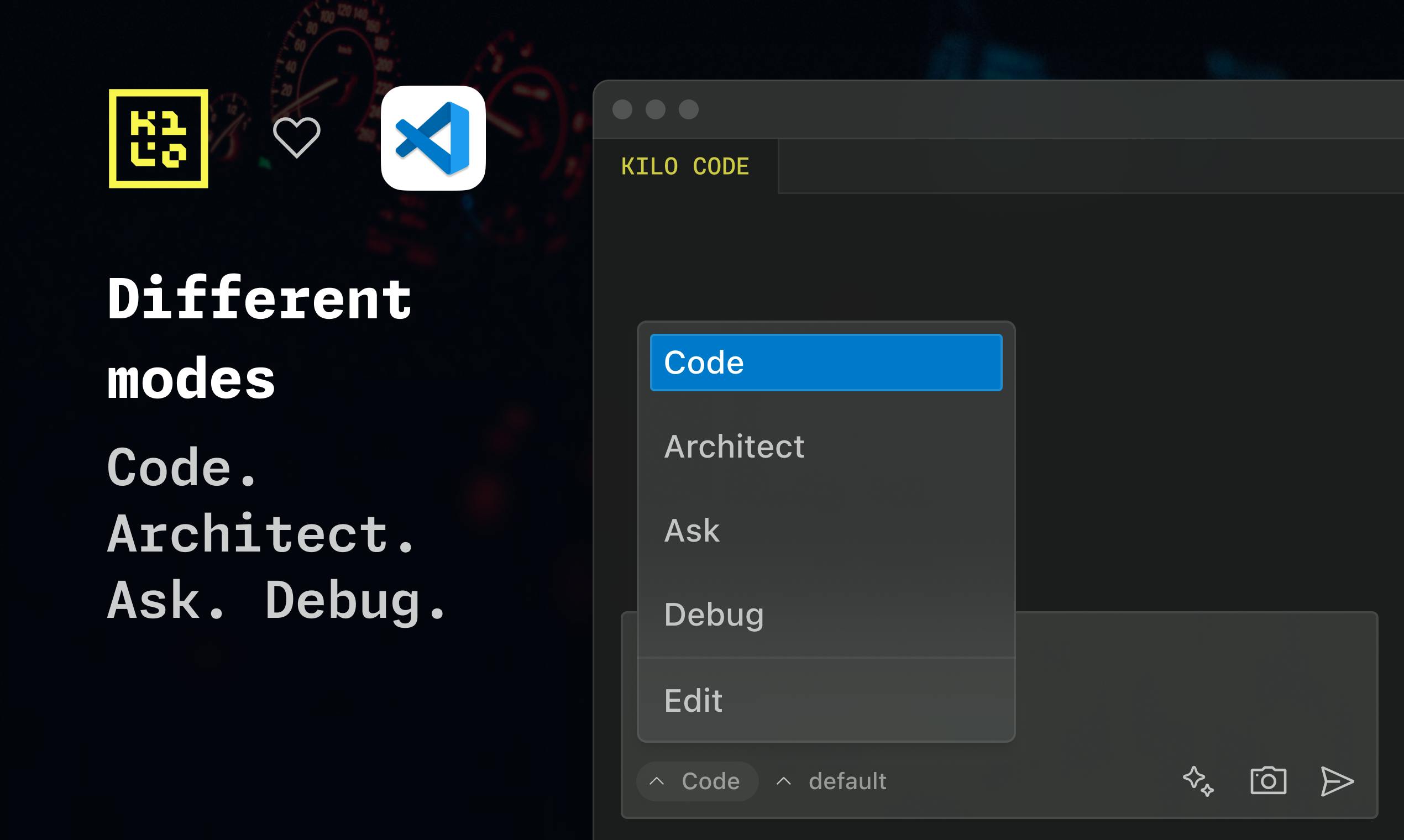Viewport: 1404px width, 840px height.
Task: Click the third maximize window dot
Action: click(688, 109)
